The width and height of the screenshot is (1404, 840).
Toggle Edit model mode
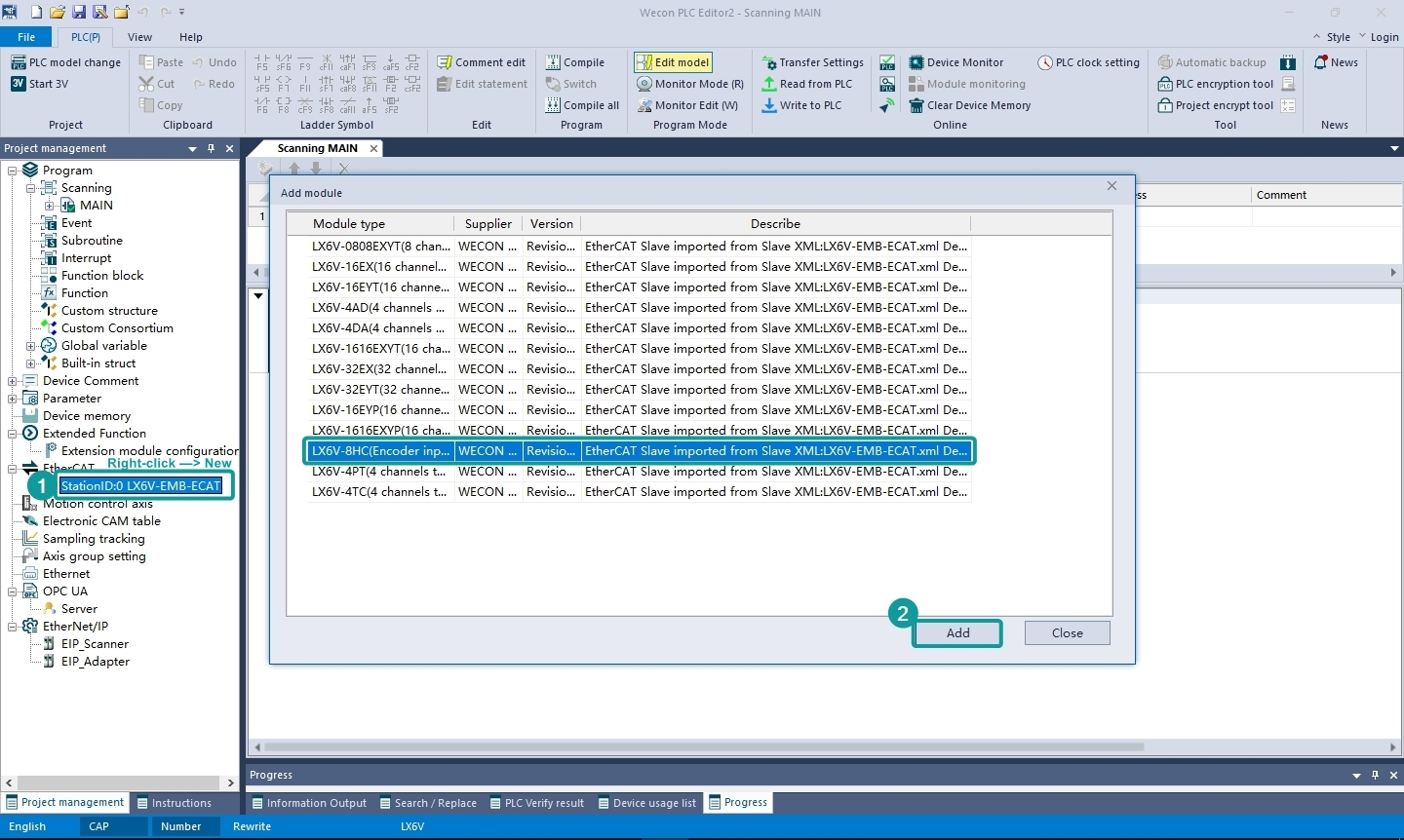673,62
